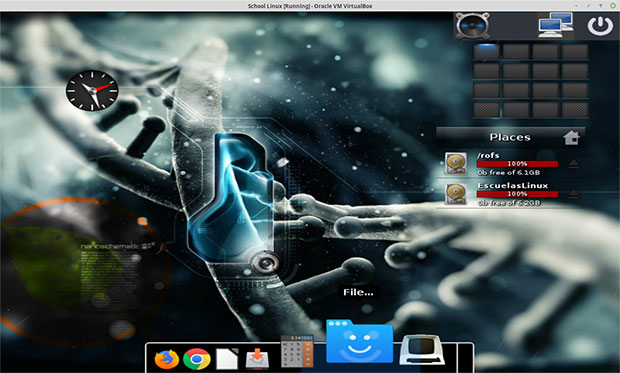This screenshot has height=373, width=620.
Task: Open the speaker volume mixer gadget
Action: pos(473,26)
